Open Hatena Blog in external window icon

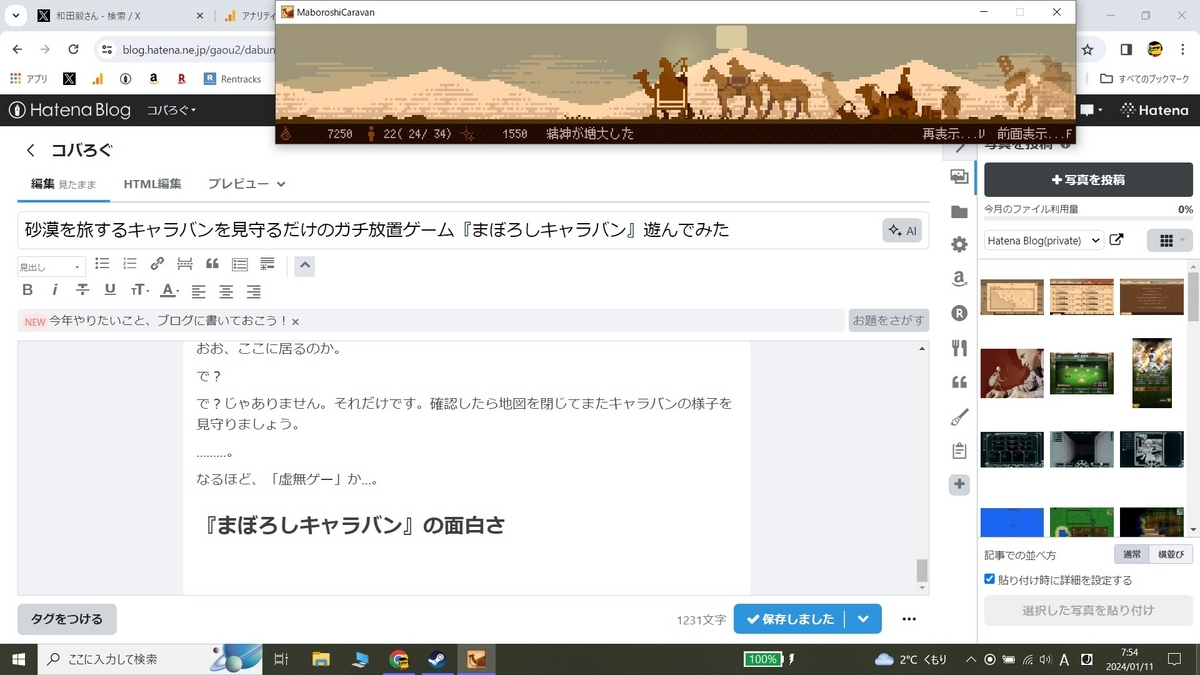[1117, 240]
